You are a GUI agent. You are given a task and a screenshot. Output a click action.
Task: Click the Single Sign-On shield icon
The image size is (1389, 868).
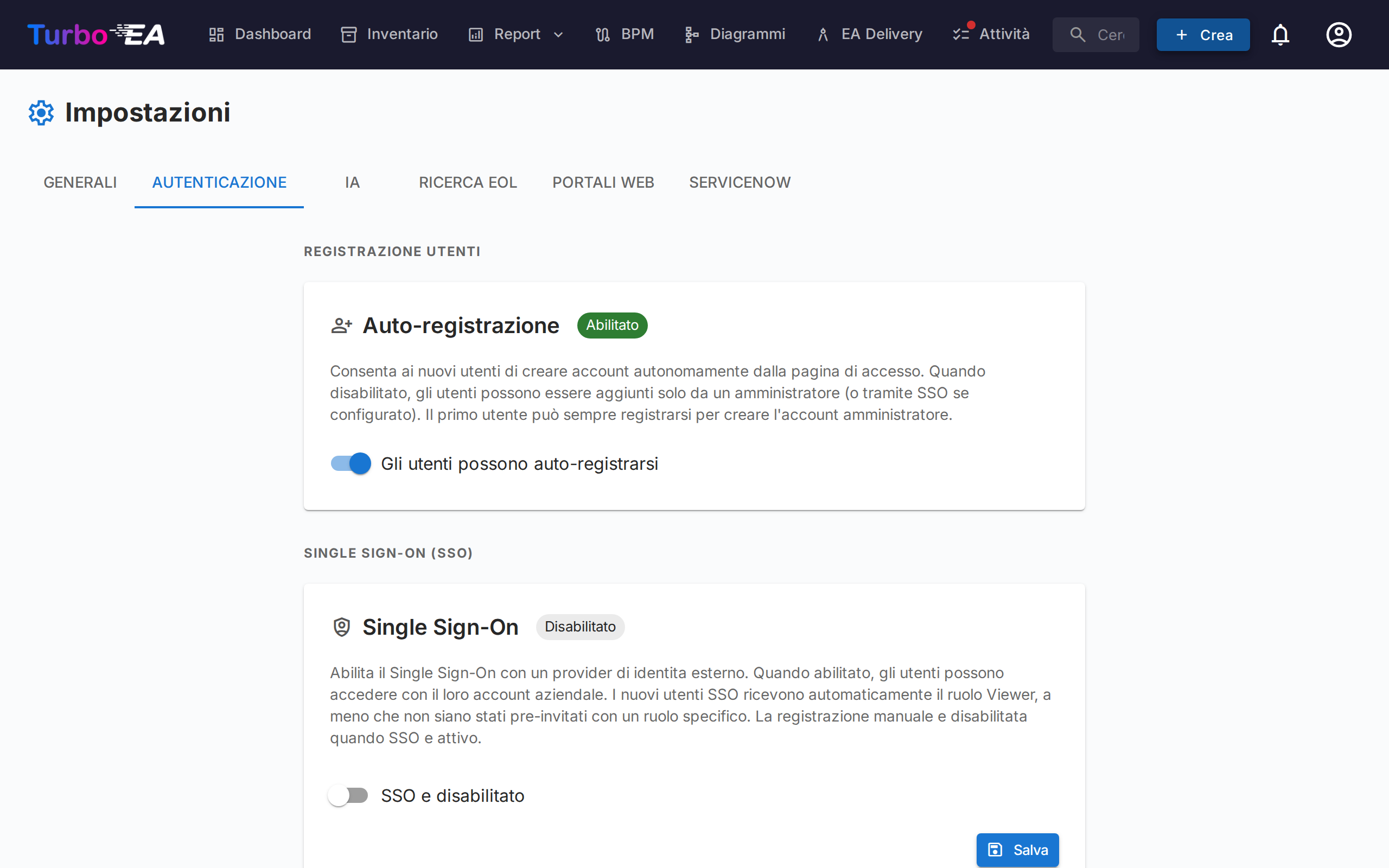(x=341, y=627)
